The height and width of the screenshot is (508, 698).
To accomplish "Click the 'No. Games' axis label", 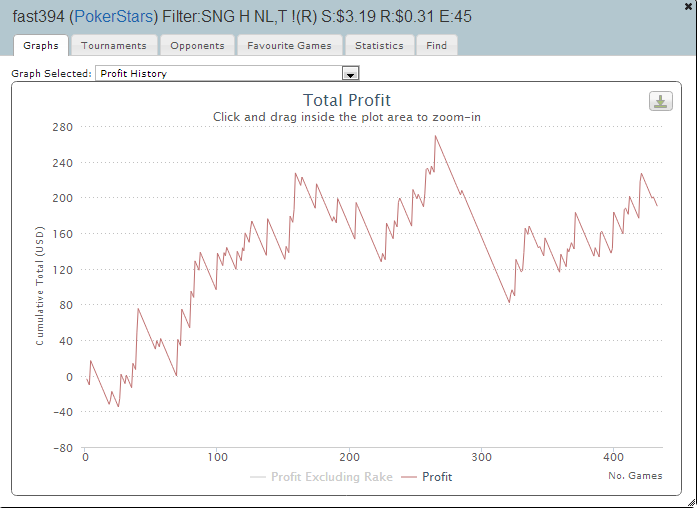I will click(x=635, y=475).
